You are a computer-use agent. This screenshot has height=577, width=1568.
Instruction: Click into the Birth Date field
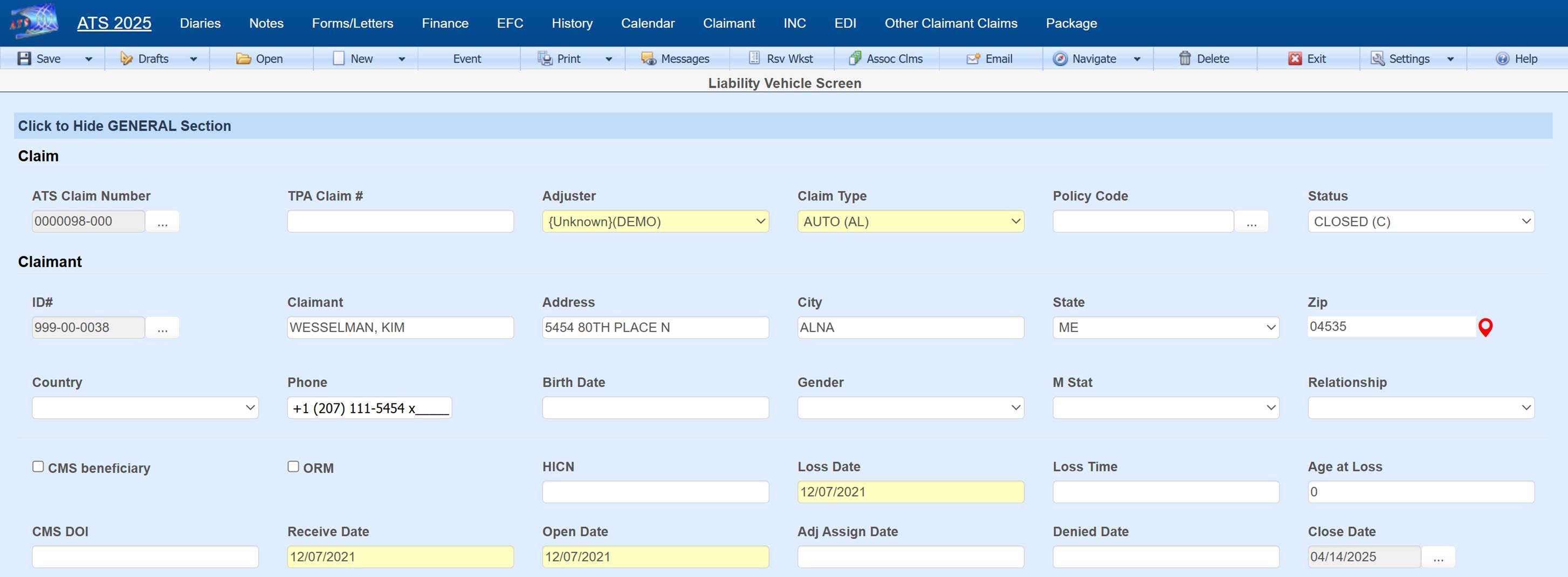655,408
